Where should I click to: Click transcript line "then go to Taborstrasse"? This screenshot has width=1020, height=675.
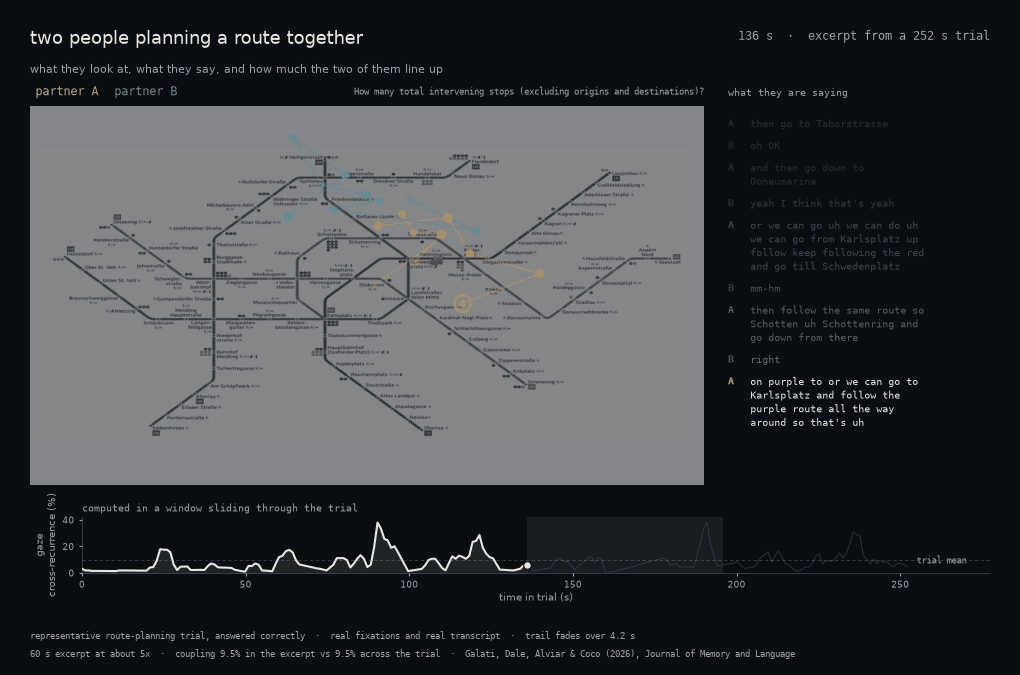point(818,124)
